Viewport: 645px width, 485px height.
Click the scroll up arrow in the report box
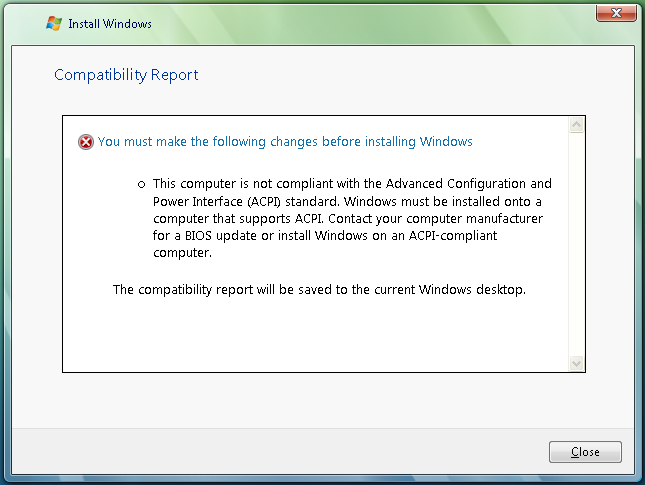click(x=576, y=124)
